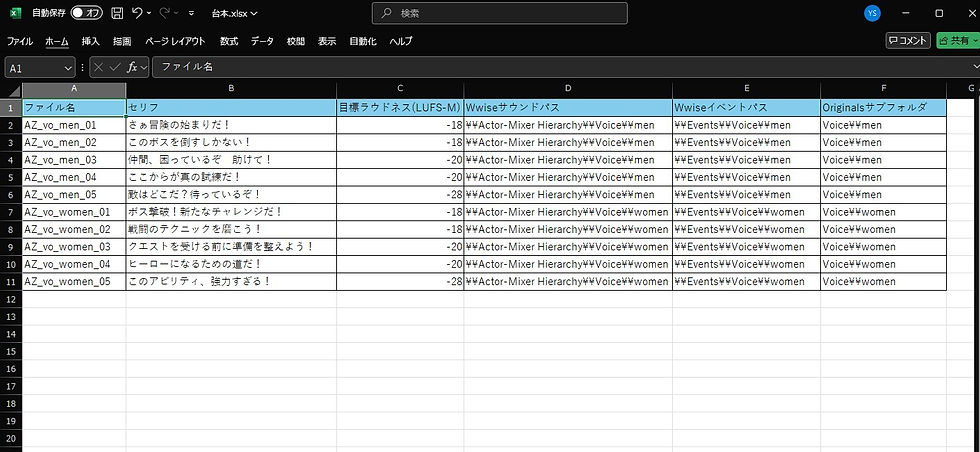Select column D header
This screenshot has width=980, height=452.
[568, 88]
